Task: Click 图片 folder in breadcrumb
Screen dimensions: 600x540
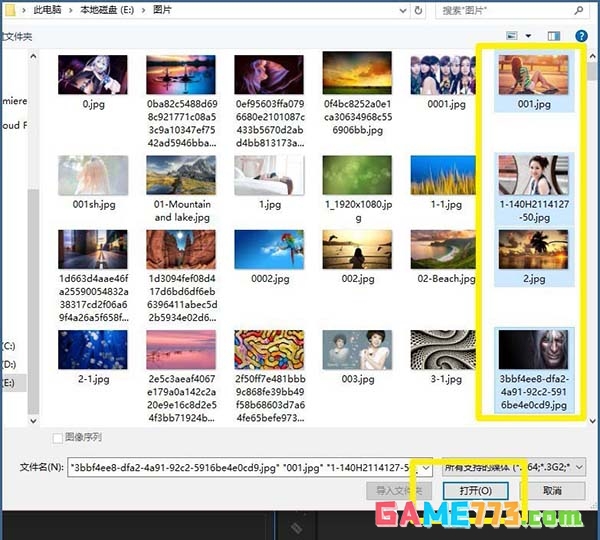Action: [162, 10]
